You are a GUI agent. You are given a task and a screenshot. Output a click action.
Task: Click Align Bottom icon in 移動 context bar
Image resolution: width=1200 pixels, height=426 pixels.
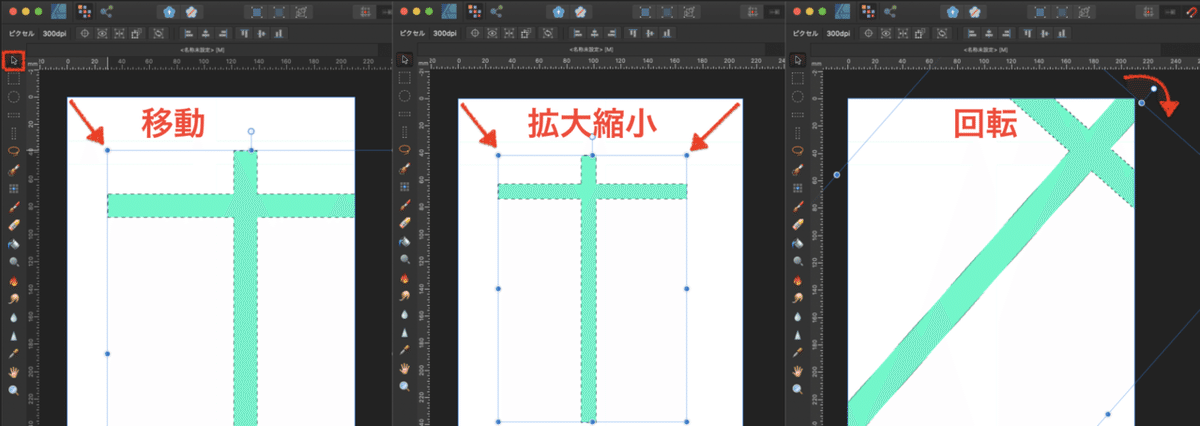278,33
